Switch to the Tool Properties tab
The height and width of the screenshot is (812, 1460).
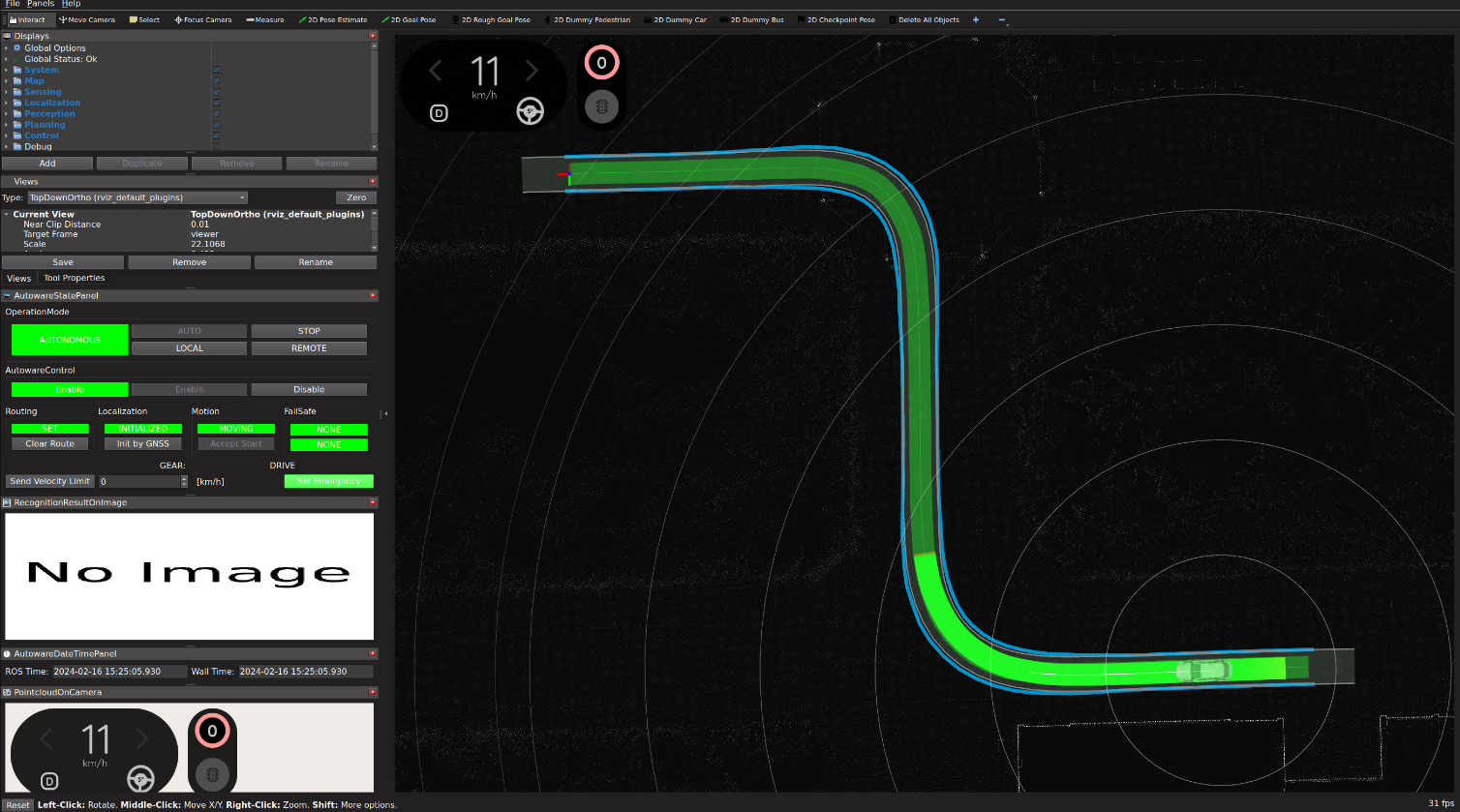click(75, 278)
